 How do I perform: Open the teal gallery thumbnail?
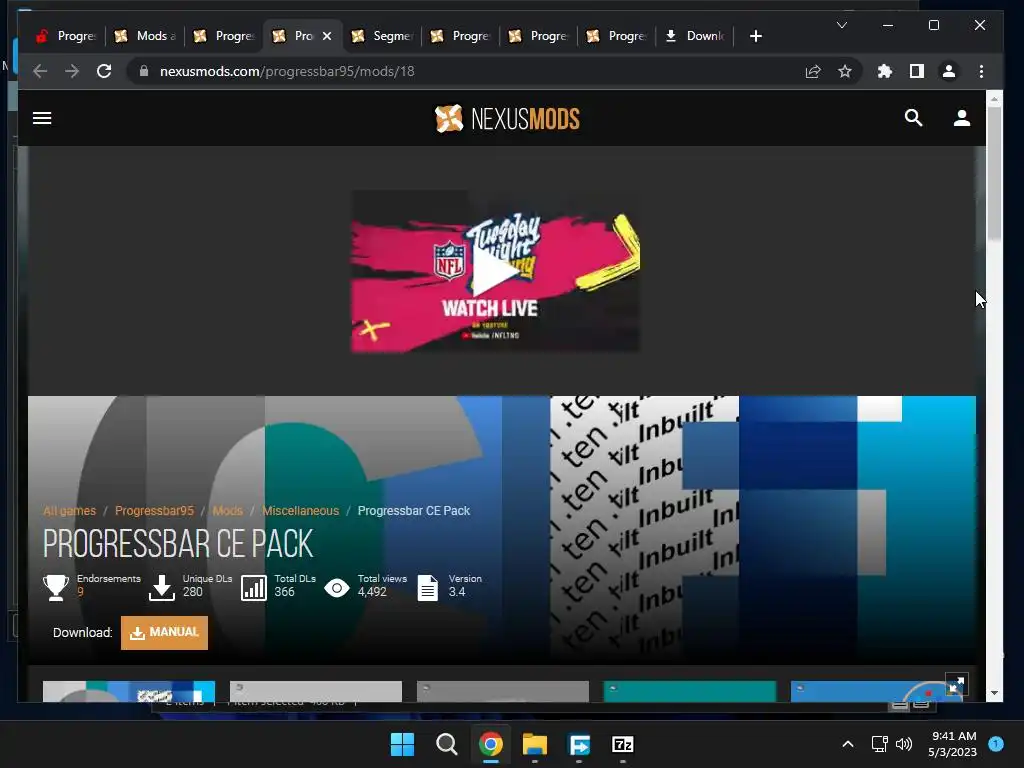point(690,692)
